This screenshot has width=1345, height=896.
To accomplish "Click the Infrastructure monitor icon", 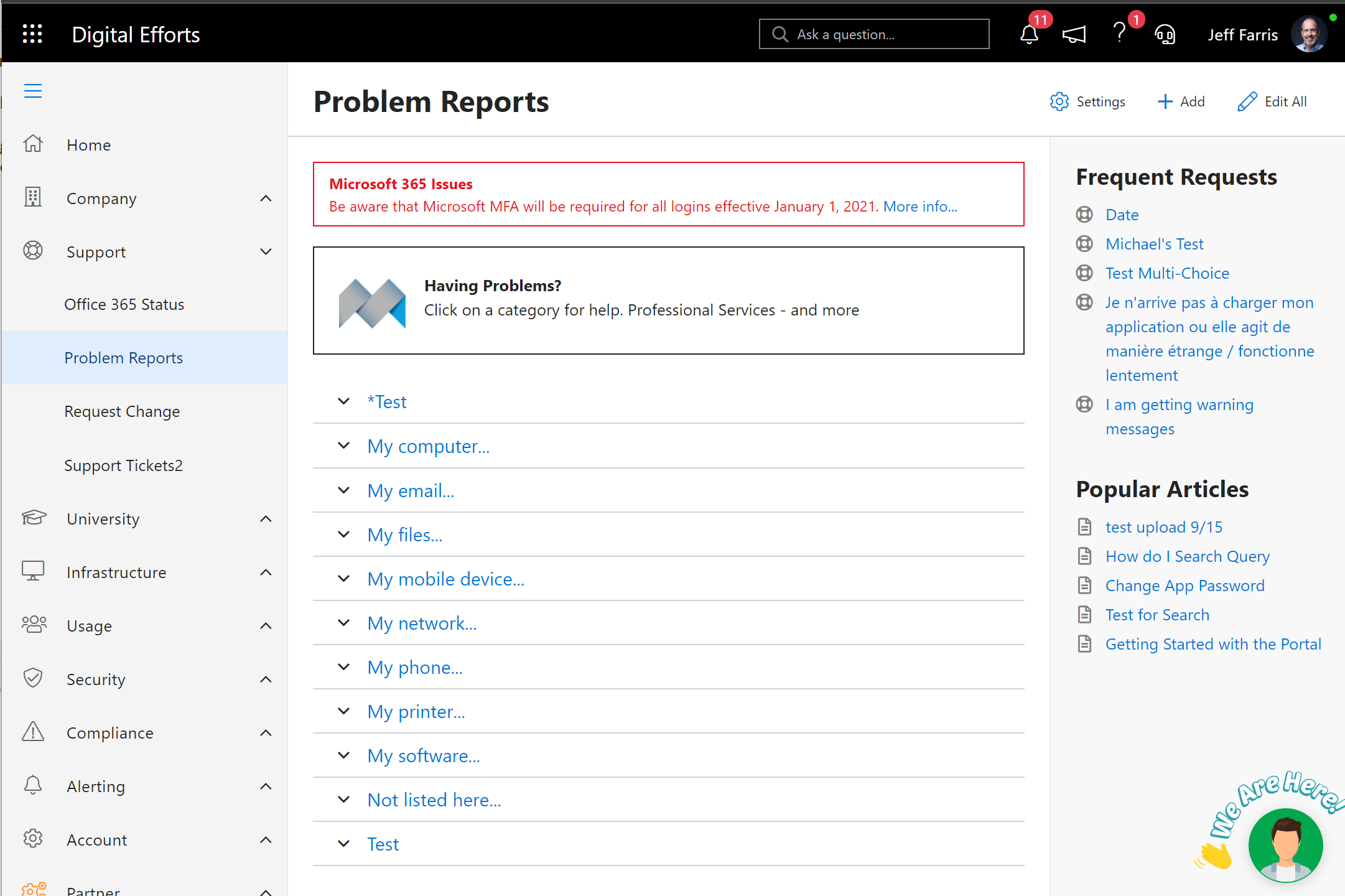I will pyautogui.click(x=33, y=571).
